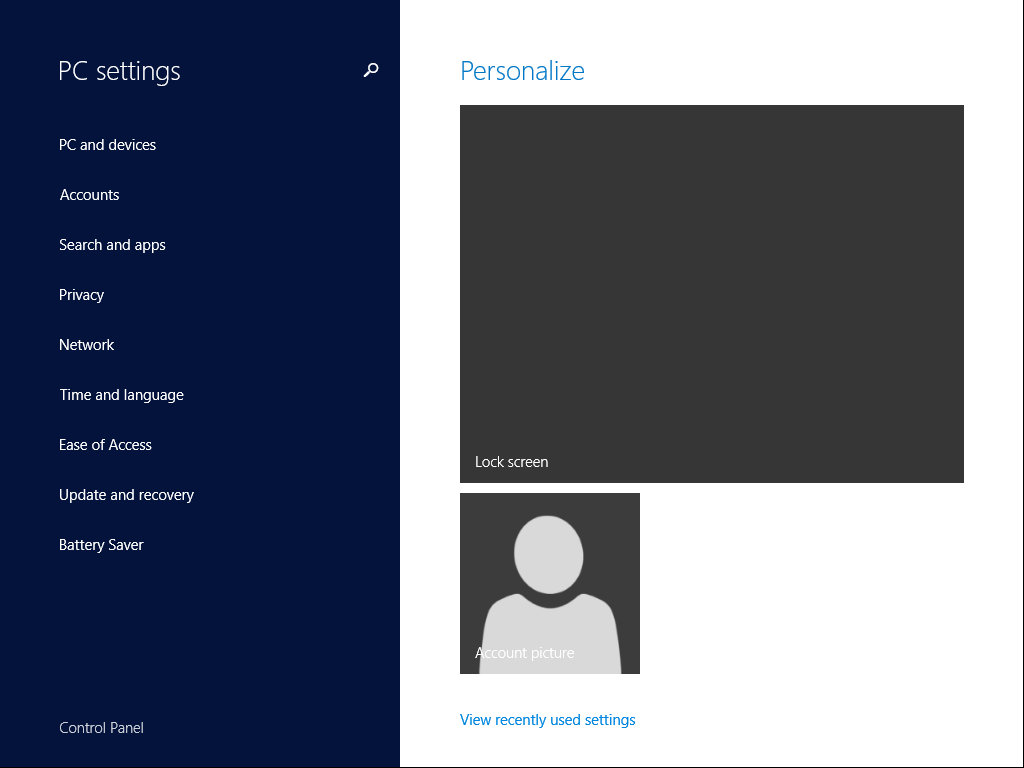This screenshot has width=1024, height=768.
Task: Open Network settings
Action: (x=86, y=345)
